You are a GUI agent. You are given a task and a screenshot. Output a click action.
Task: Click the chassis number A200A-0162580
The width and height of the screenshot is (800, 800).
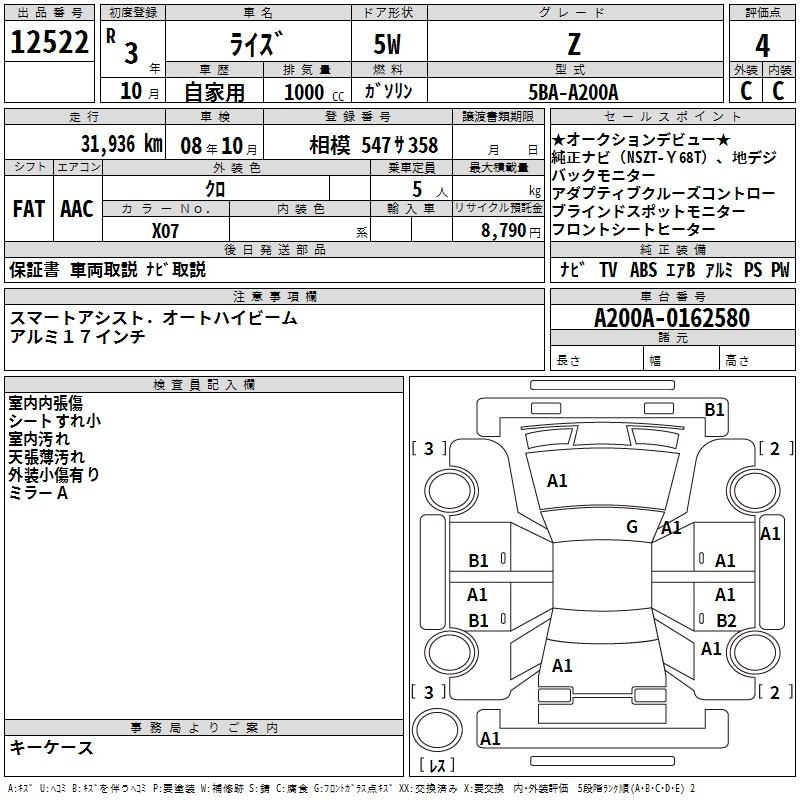click(671, 318)
